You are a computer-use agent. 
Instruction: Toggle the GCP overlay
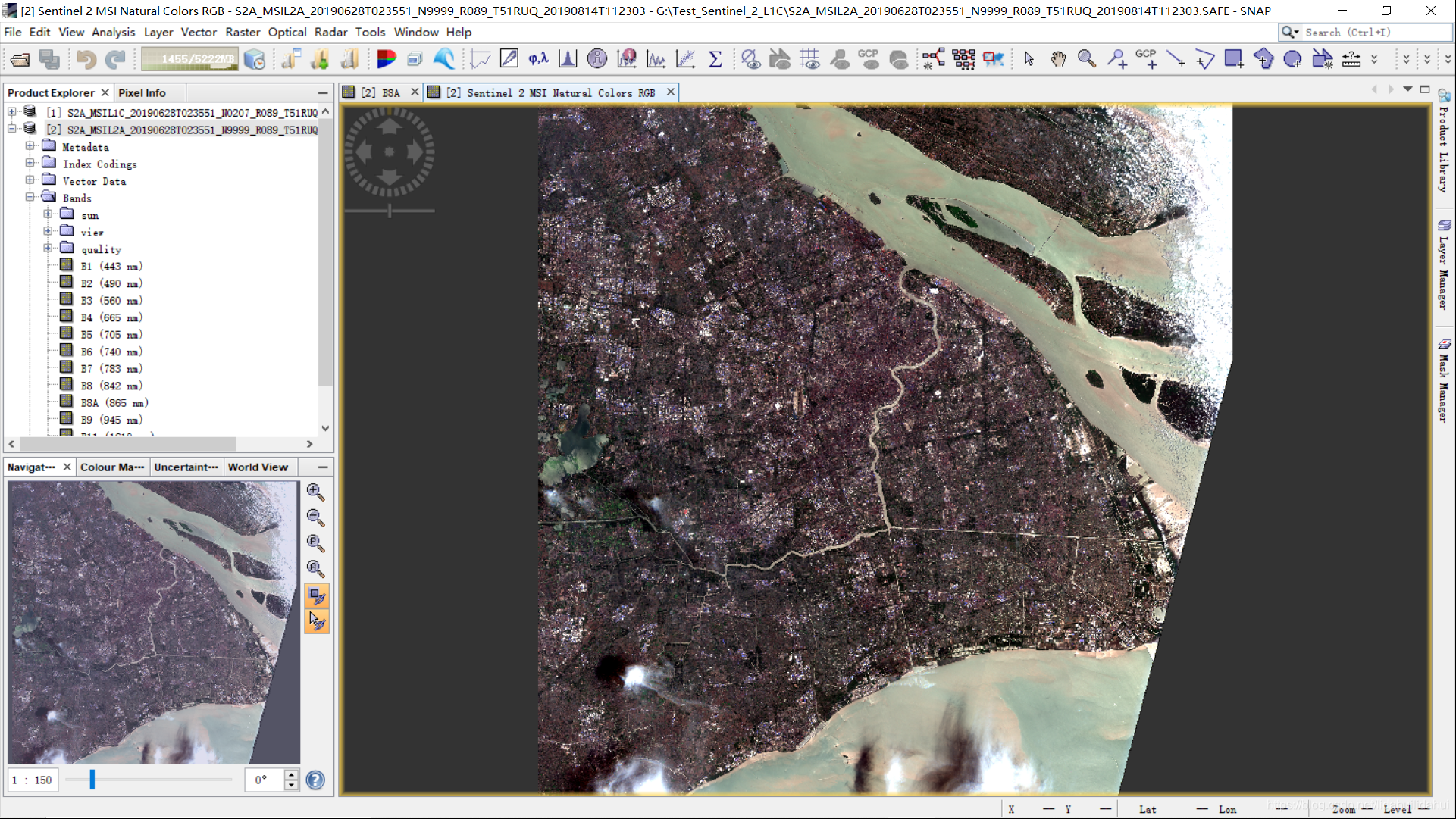click(869, 59)
